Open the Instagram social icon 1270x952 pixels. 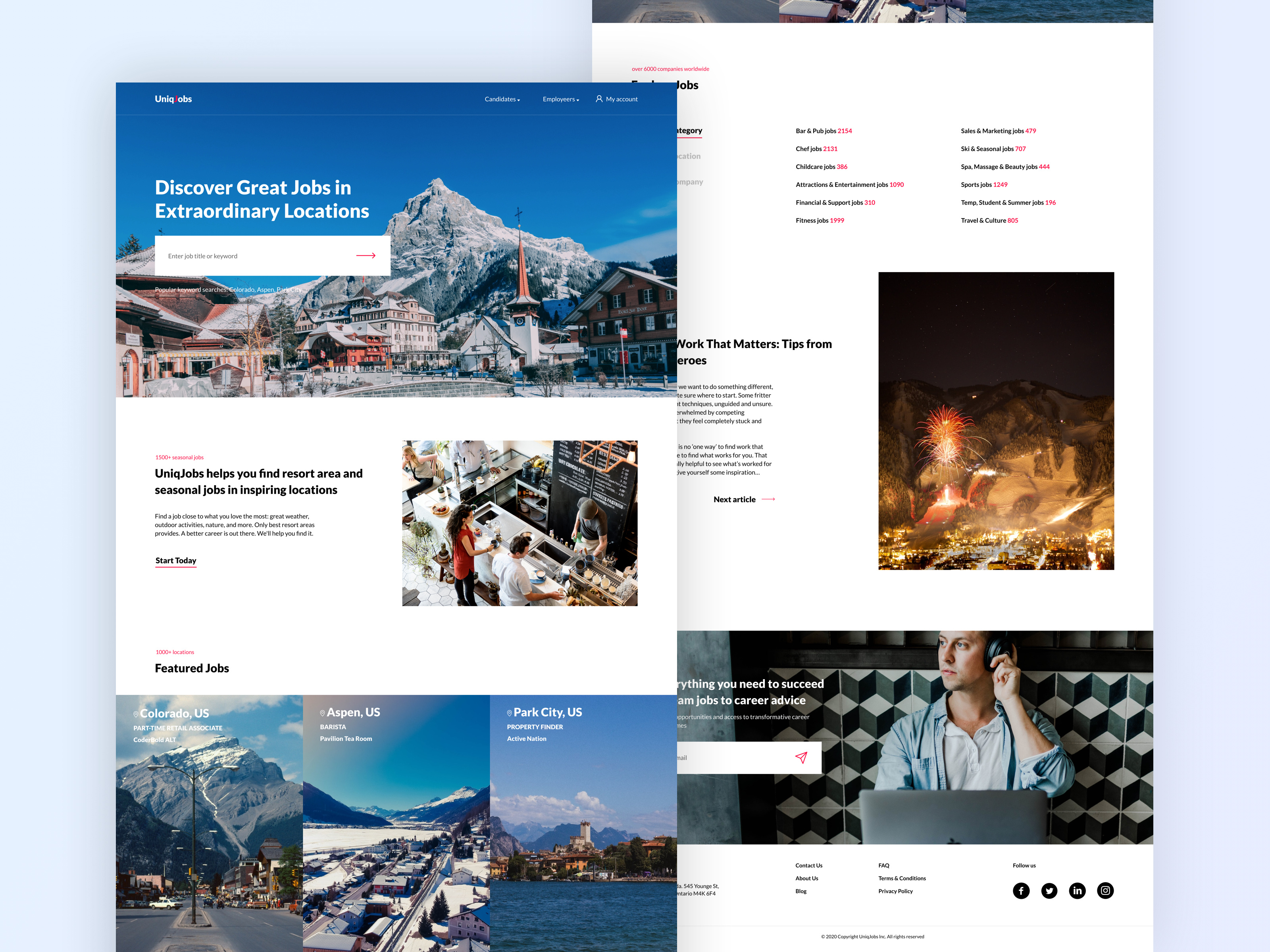(1105, 891)
